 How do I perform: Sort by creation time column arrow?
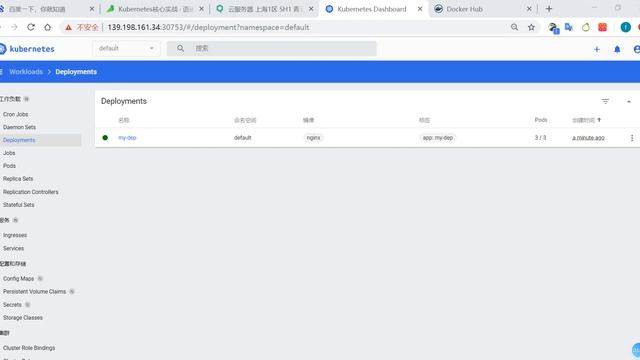pos(599,120)
